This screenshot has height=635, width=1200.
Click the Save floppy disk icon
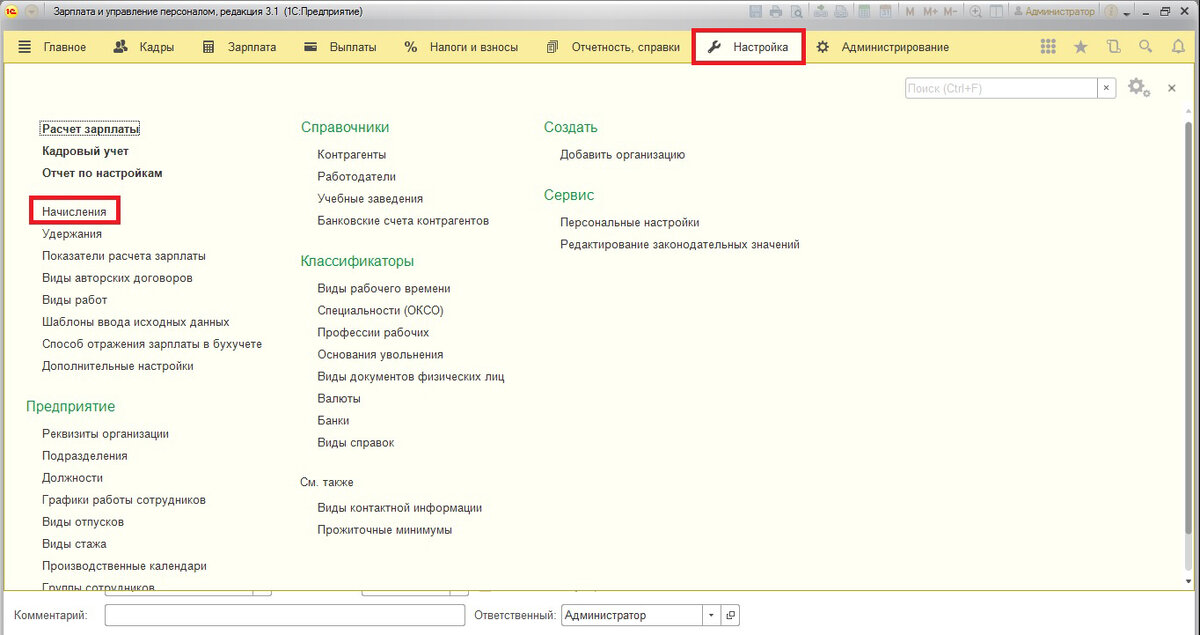(756, 11)
